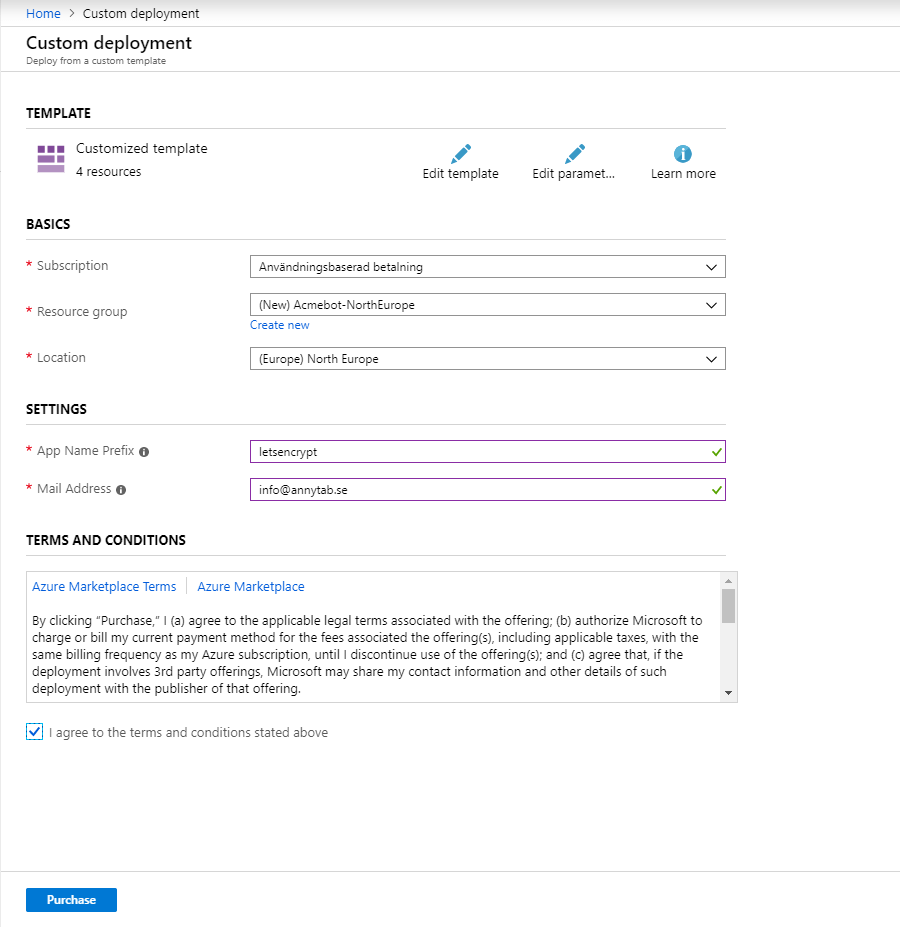Click the Mail Address info icon
The width and height of the screenshot is (900, 927).
pyautogui.click(x=121, y=490)
